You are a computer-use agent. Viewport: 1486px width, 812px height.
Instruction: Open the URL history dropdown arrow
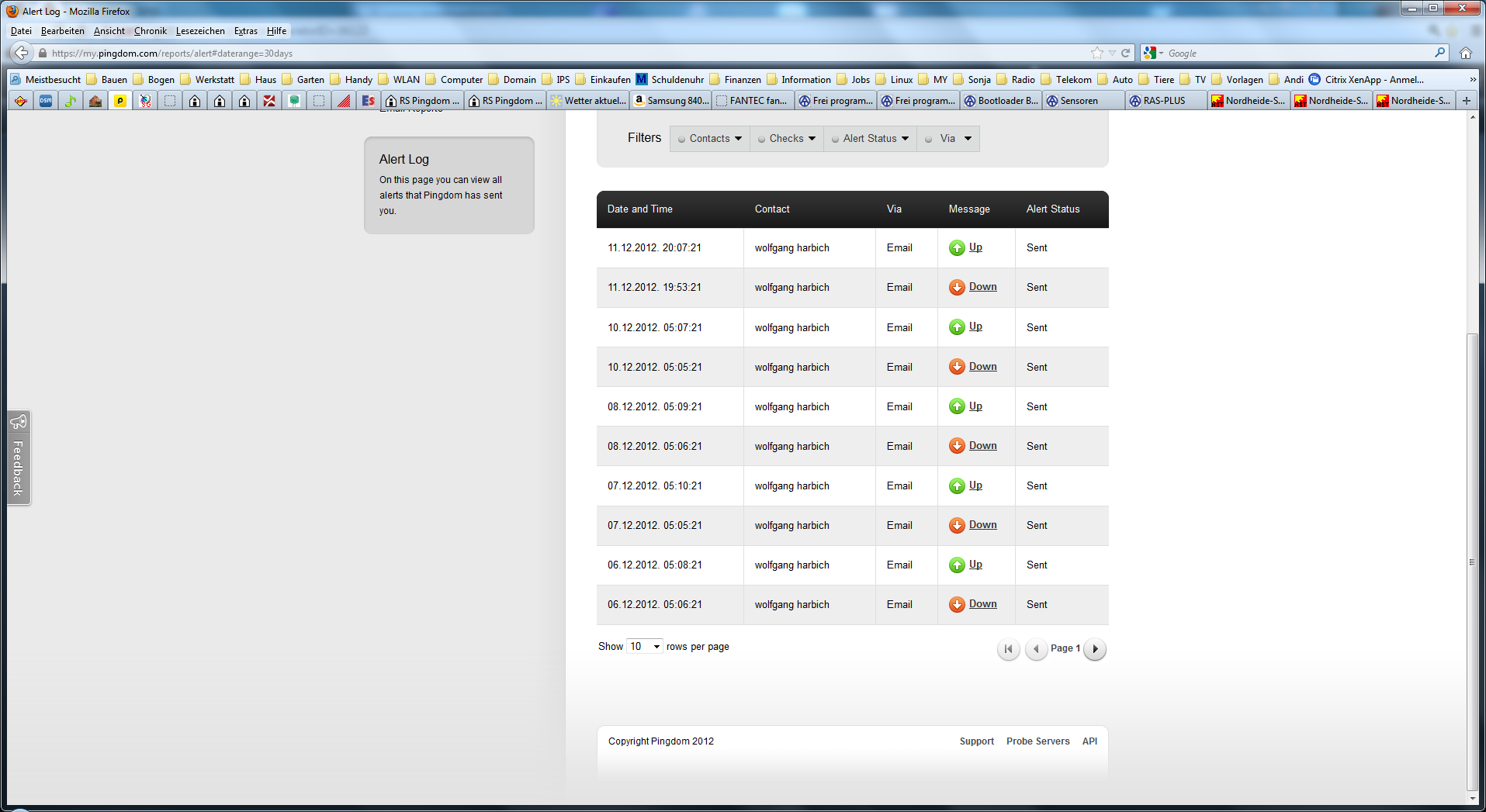pyautogui.click(x=1112, y=53)
